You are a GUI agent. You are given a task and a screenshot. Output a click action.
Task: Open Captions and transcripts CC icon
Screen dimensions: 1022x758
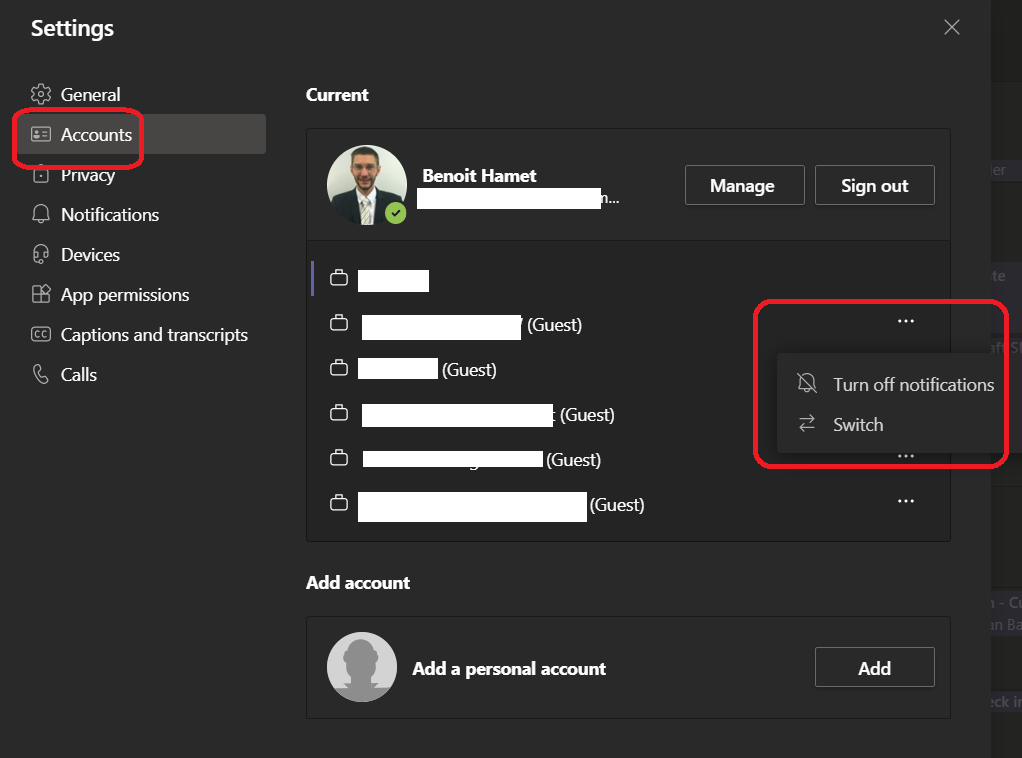pyautogui.click(x=41, y=335)
